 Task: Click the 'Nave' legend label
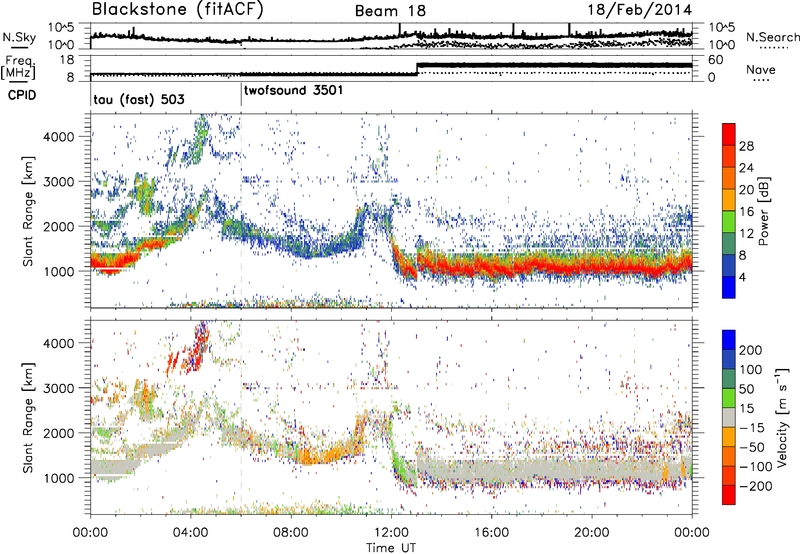(x=761, y=69)
